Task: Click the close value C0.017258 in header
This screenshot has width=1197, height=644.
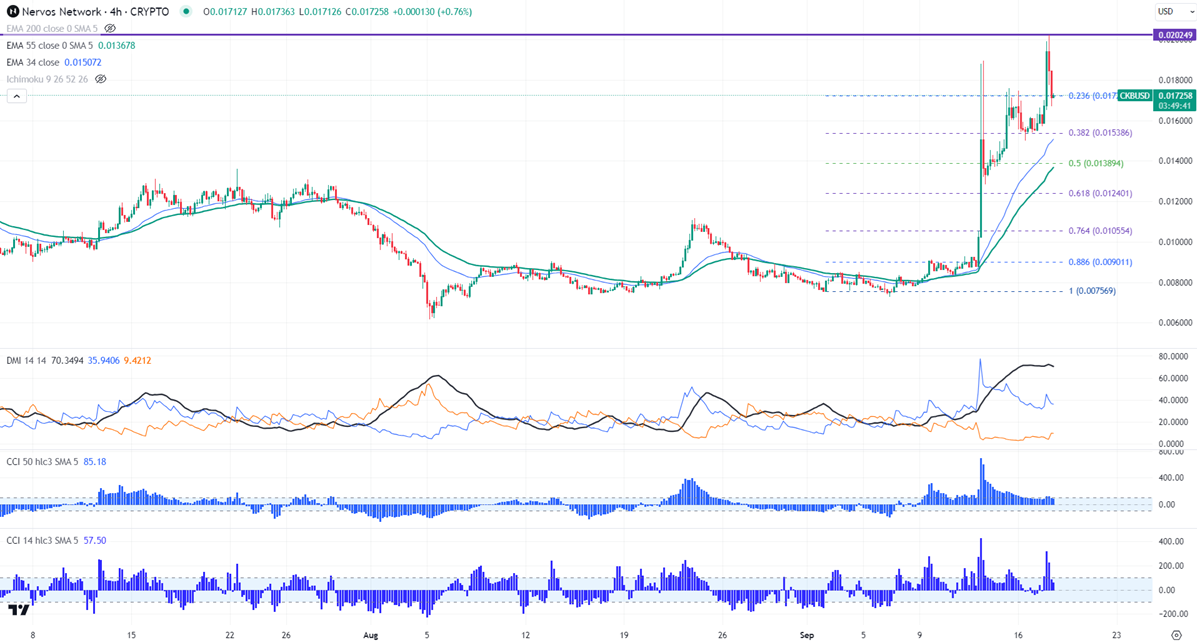Action: 369,11
